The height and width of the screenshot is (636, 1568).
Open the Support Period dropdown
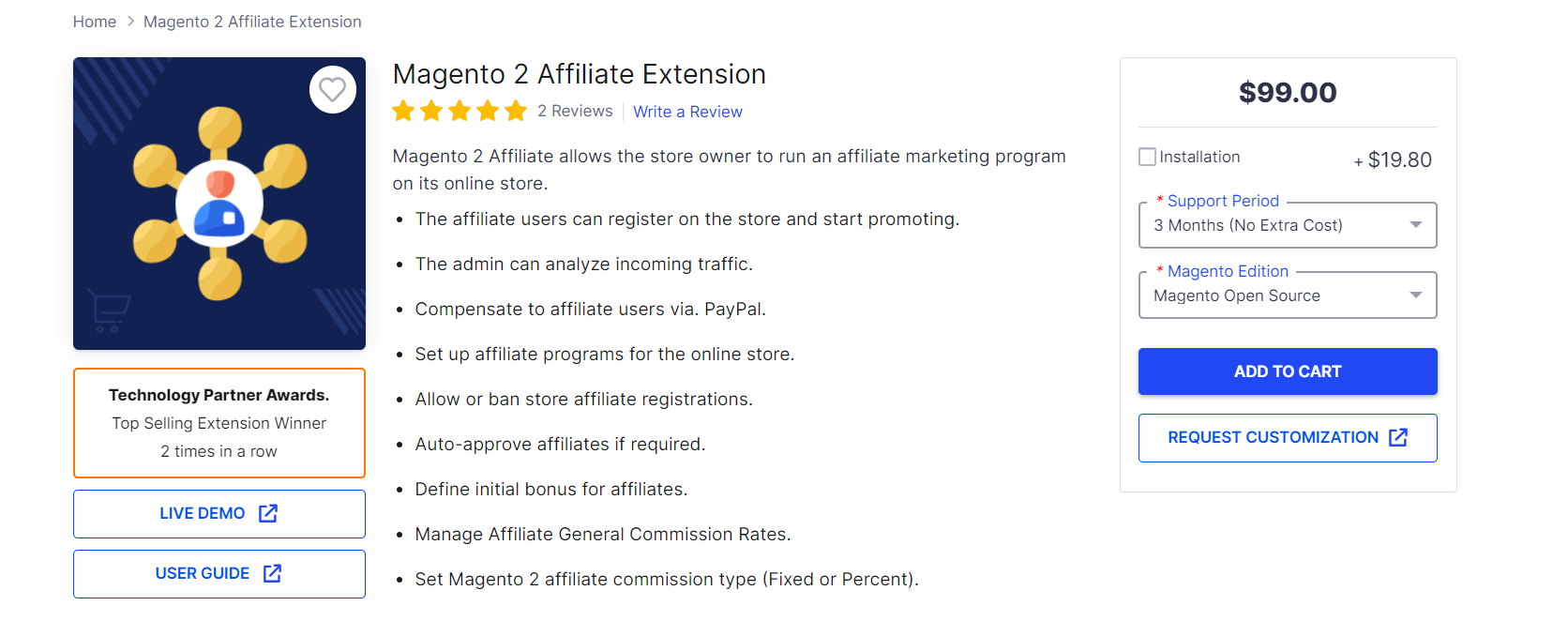click(1287, 225)
